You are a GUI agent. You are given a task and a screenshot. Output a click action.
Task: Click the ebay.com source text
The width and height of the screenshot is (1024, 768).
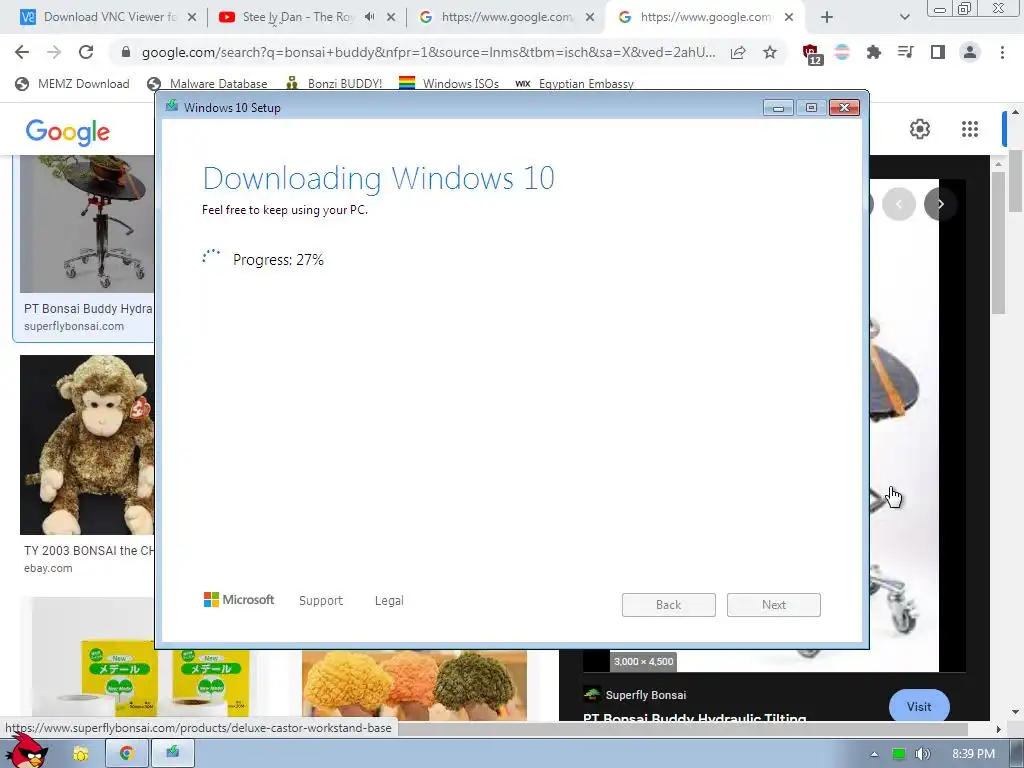48,568
